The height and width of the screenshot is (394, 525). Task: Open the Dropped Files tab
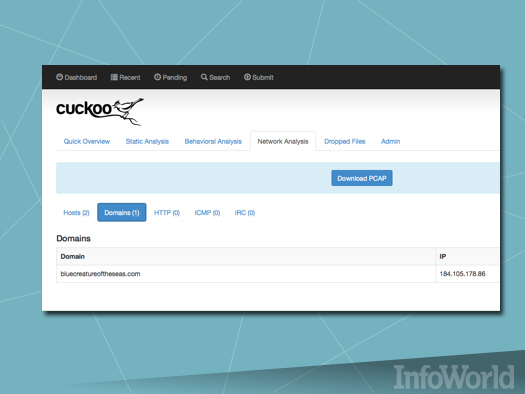click(345, 141)
